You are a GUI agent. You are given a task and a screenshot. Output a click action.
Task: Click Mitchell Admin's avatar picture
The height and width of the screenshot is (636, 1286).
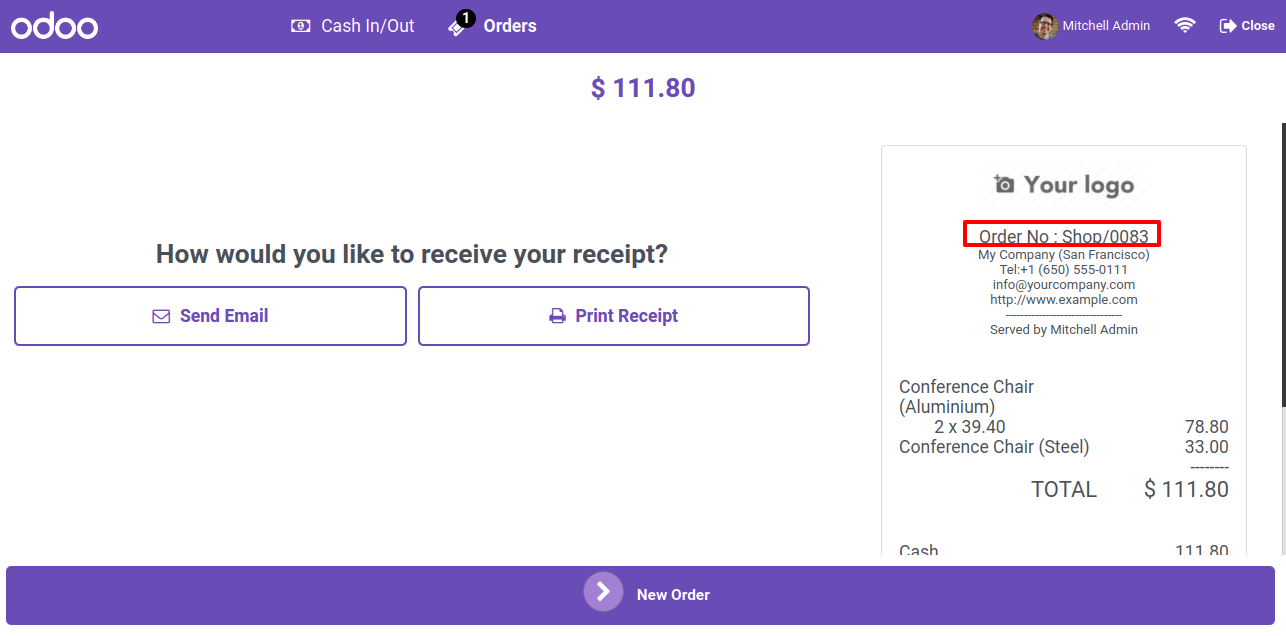click(x=1045, y=26)
